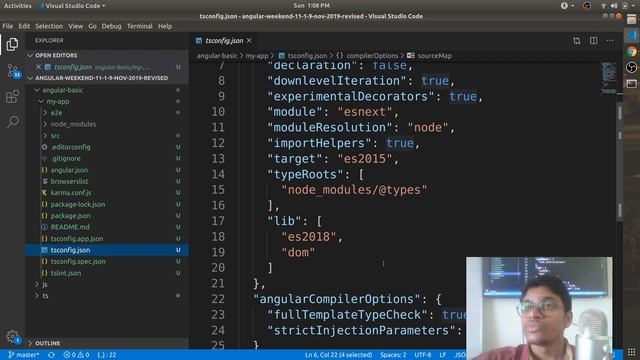640x360 pixels.
Task: Open Chrome from the Ubuntu dock
Action: 631,51
